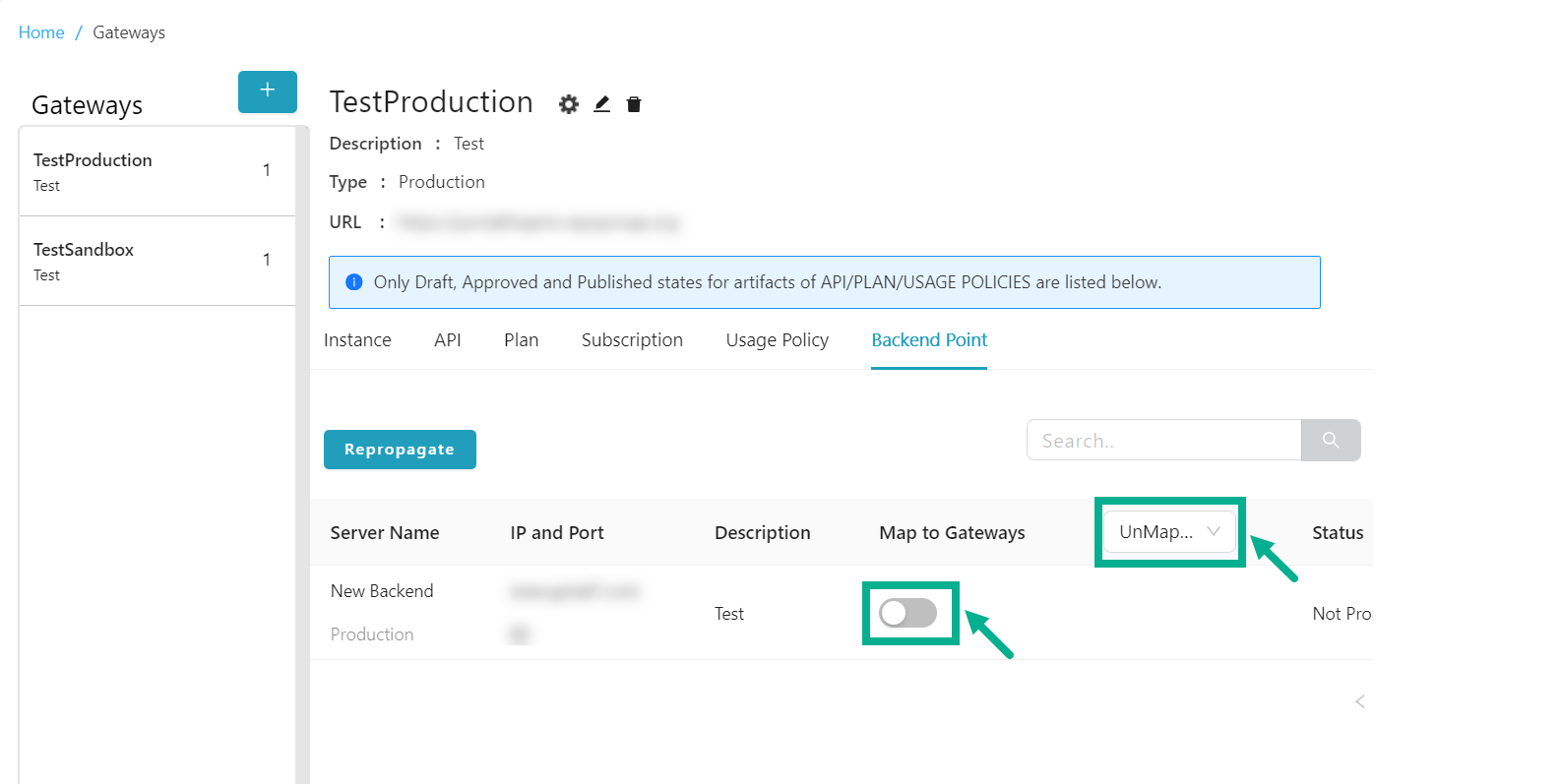This screenshot has width=1562, height=784.
Task: Click the Gateways breadcrumb text
Action: 129,32
